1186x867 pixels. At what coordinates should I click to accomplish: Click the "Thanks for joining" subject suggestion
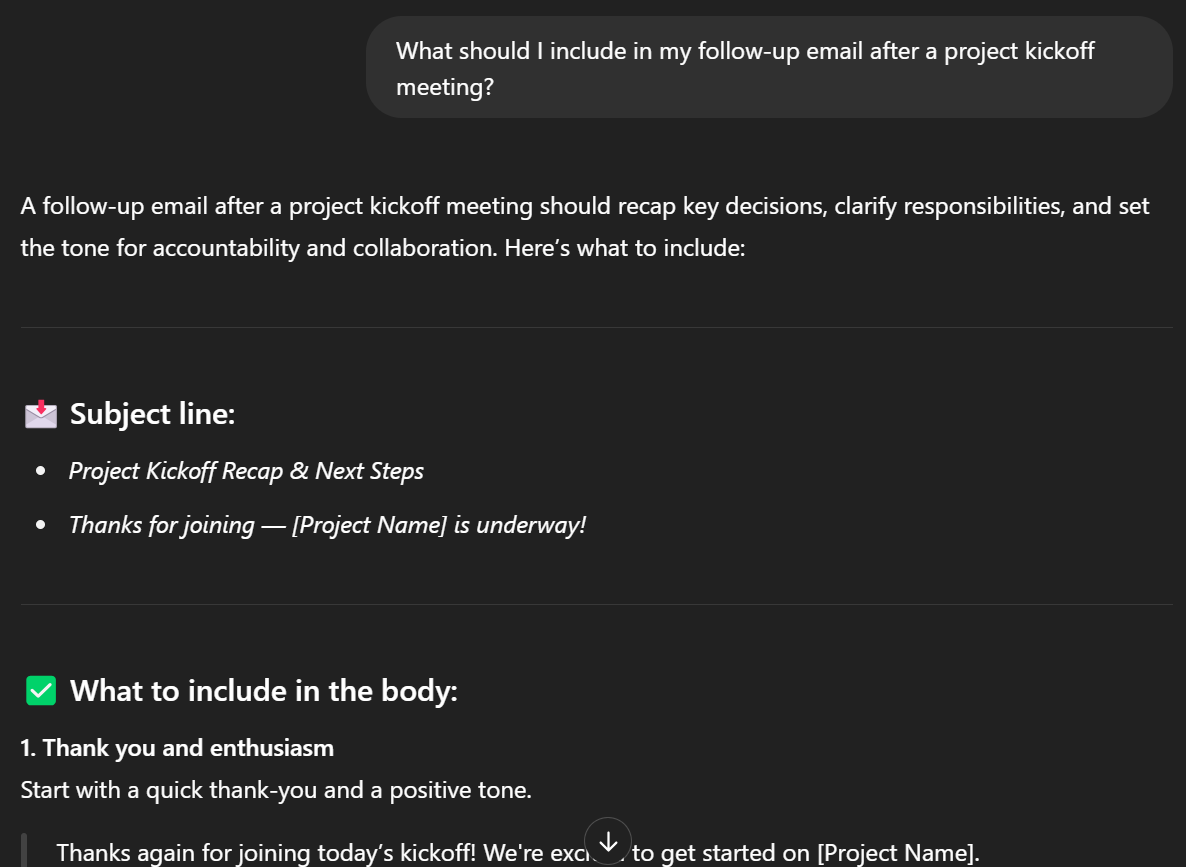[x=161, y=525]
